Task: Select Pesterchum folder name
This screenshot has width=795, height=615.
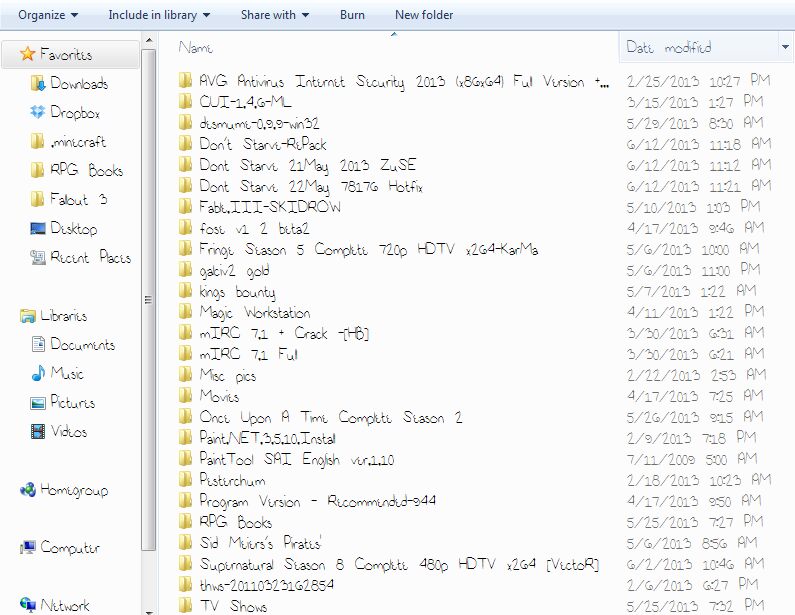Action: (232, 480)
